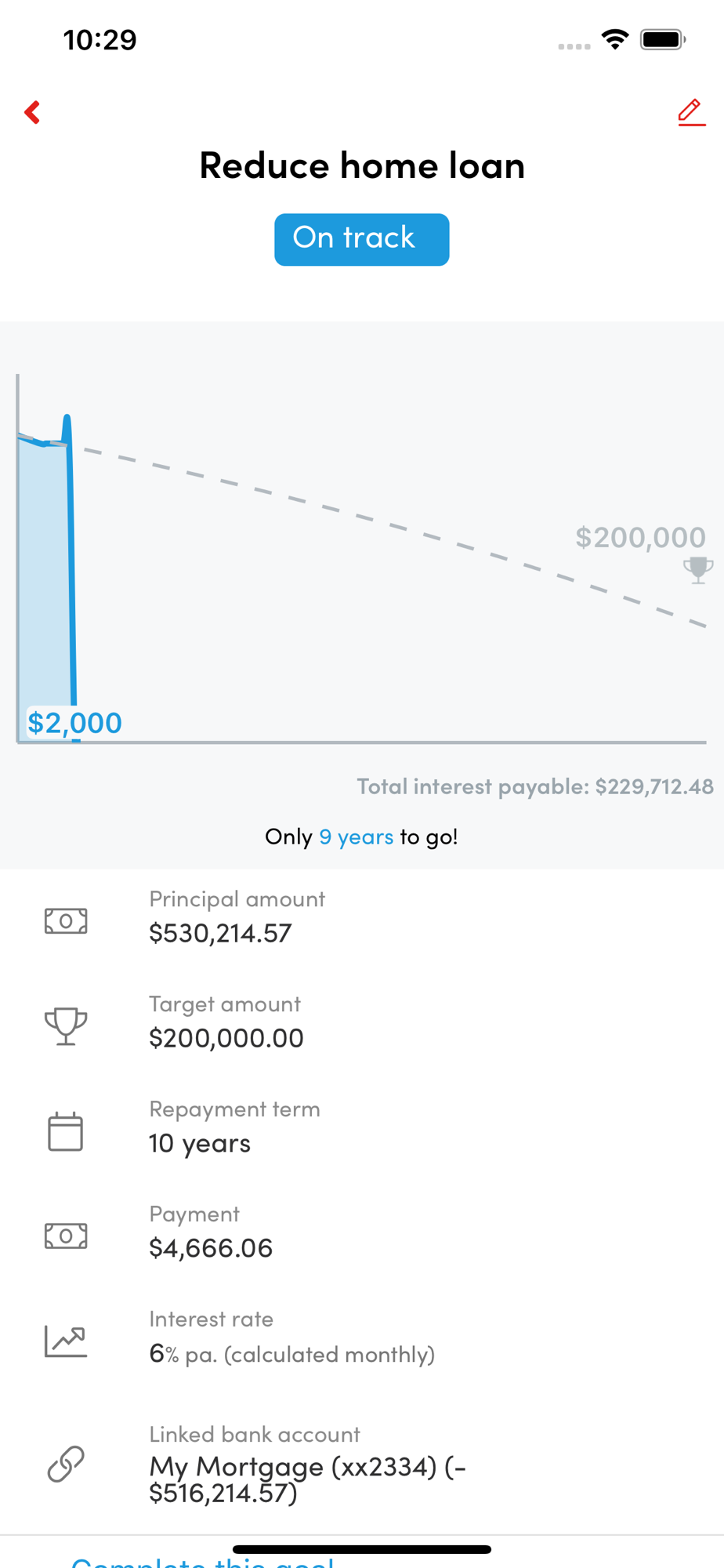Tap the cash icon beside Payment
724x1568 pixels.
click(x=66, y=1236)
